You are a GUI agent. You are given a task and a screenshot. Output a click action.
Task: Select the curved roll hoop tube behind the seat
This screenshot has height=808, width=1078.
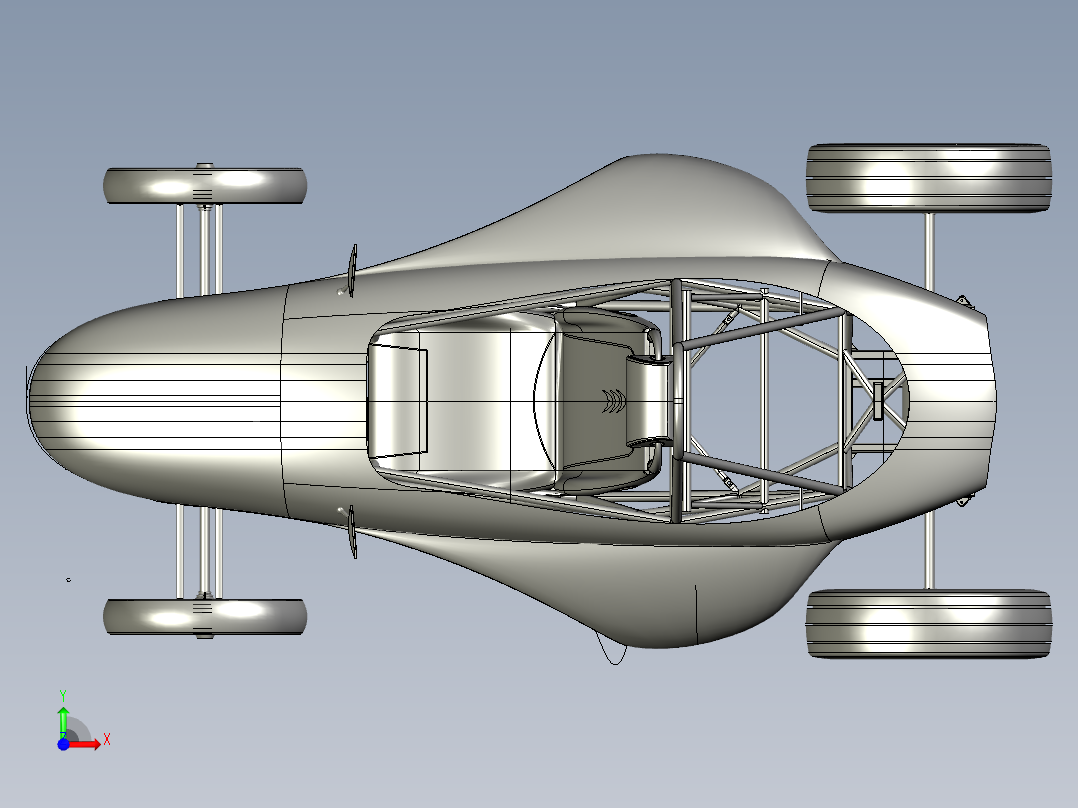[677, 401]
